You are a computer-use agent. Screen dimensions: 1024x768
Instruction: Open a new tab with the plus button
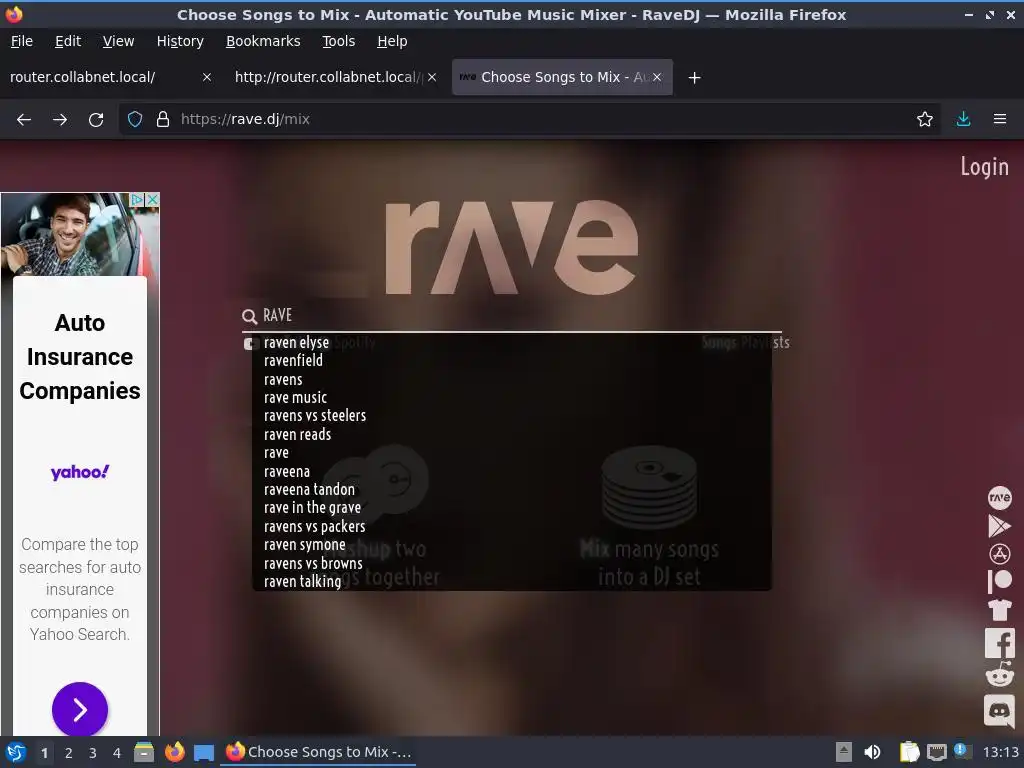tap(694, 78)
